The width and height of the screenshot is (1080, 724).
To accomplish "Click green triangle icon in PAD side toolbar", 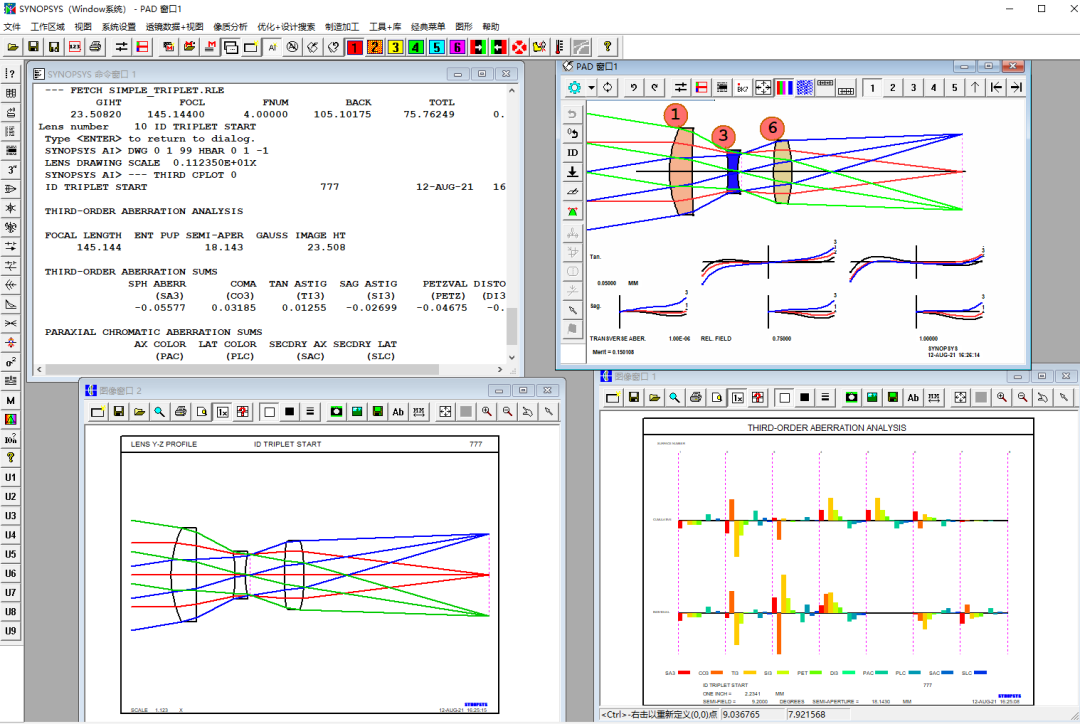I will (x=572, y=211).
